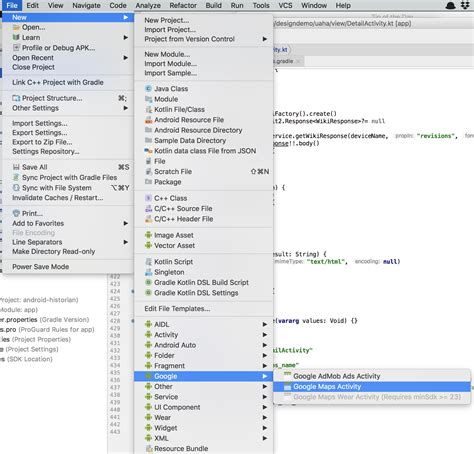The image size is (474, 454).
Task: Choose the Image Asset android icon
Action: [x=148, y=235]
